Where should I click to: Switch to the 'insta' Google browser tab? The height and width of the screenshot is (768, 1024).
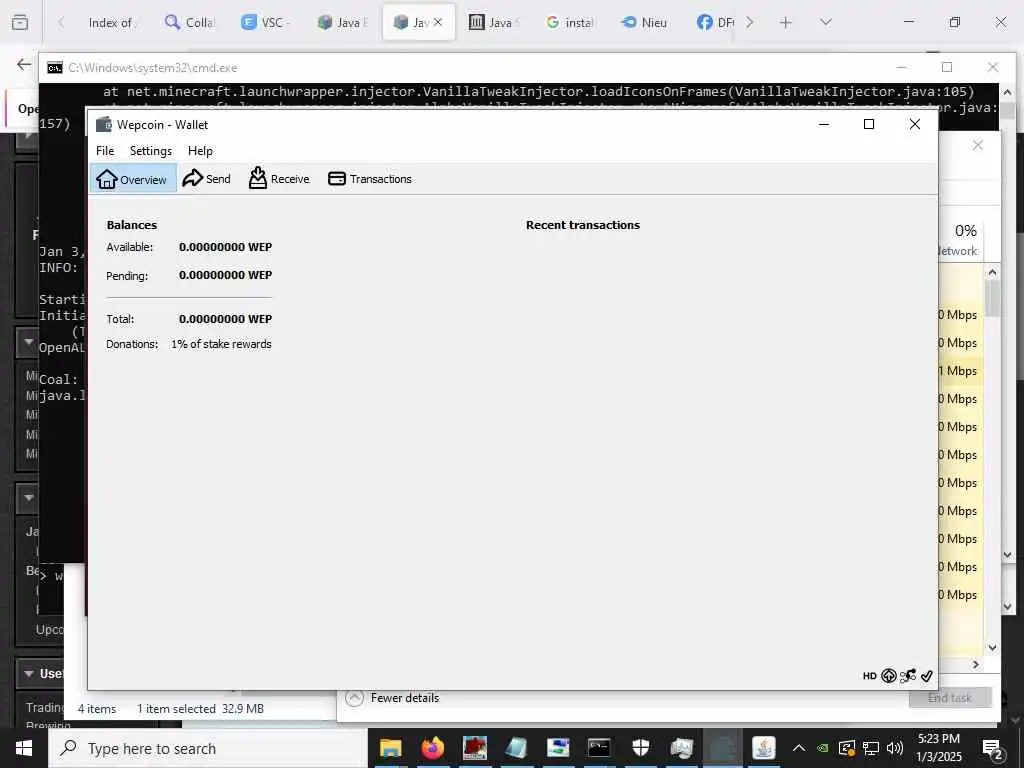pos(570,23)
